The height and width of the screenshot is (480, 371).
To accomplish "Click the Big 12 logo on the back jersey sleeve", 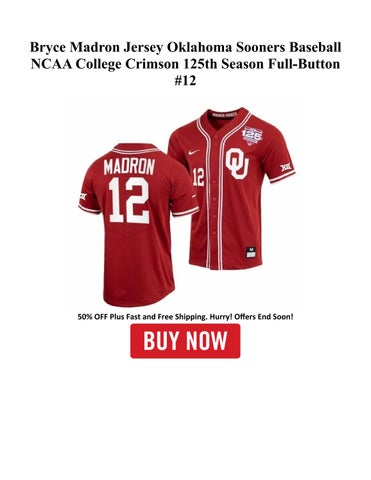I will click(83, 196).
